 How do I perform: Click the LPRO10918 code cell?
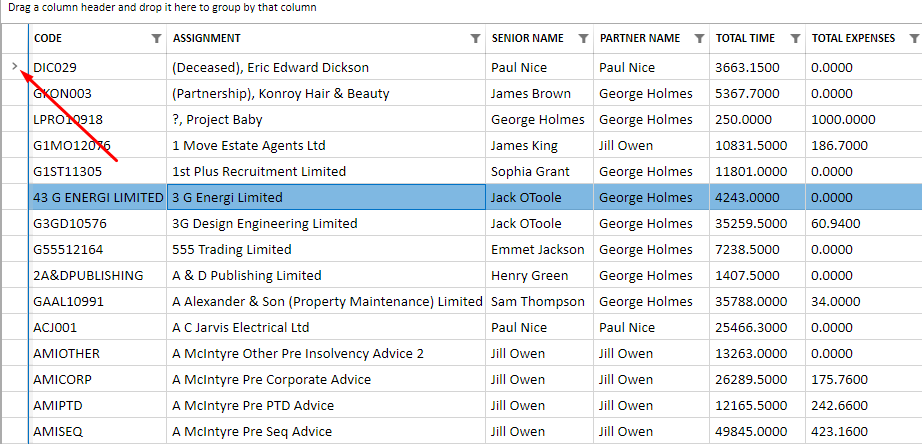pos(68,120)
